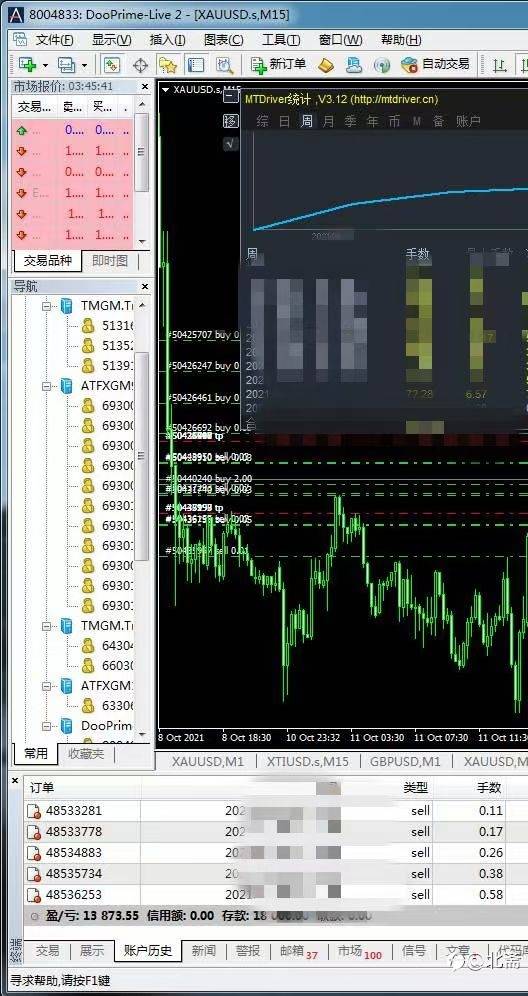528x996 pixels.
Task: Toggle the Navigator star-folder icon
Action: click(x=167, y=65)
